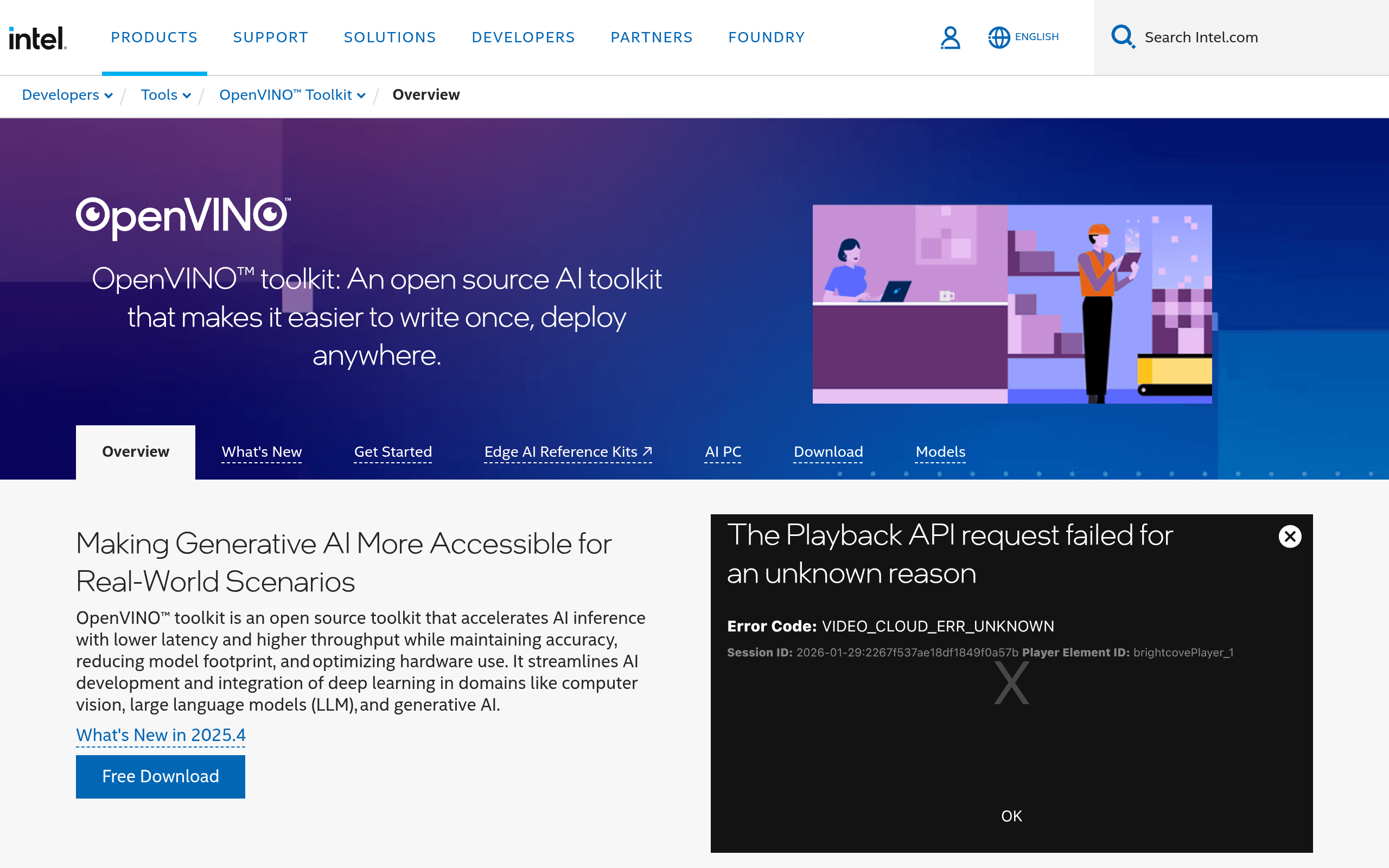Open the PARTNERS menu
The height and width of the screenshot is (868, 1389).
click(652, 37)
